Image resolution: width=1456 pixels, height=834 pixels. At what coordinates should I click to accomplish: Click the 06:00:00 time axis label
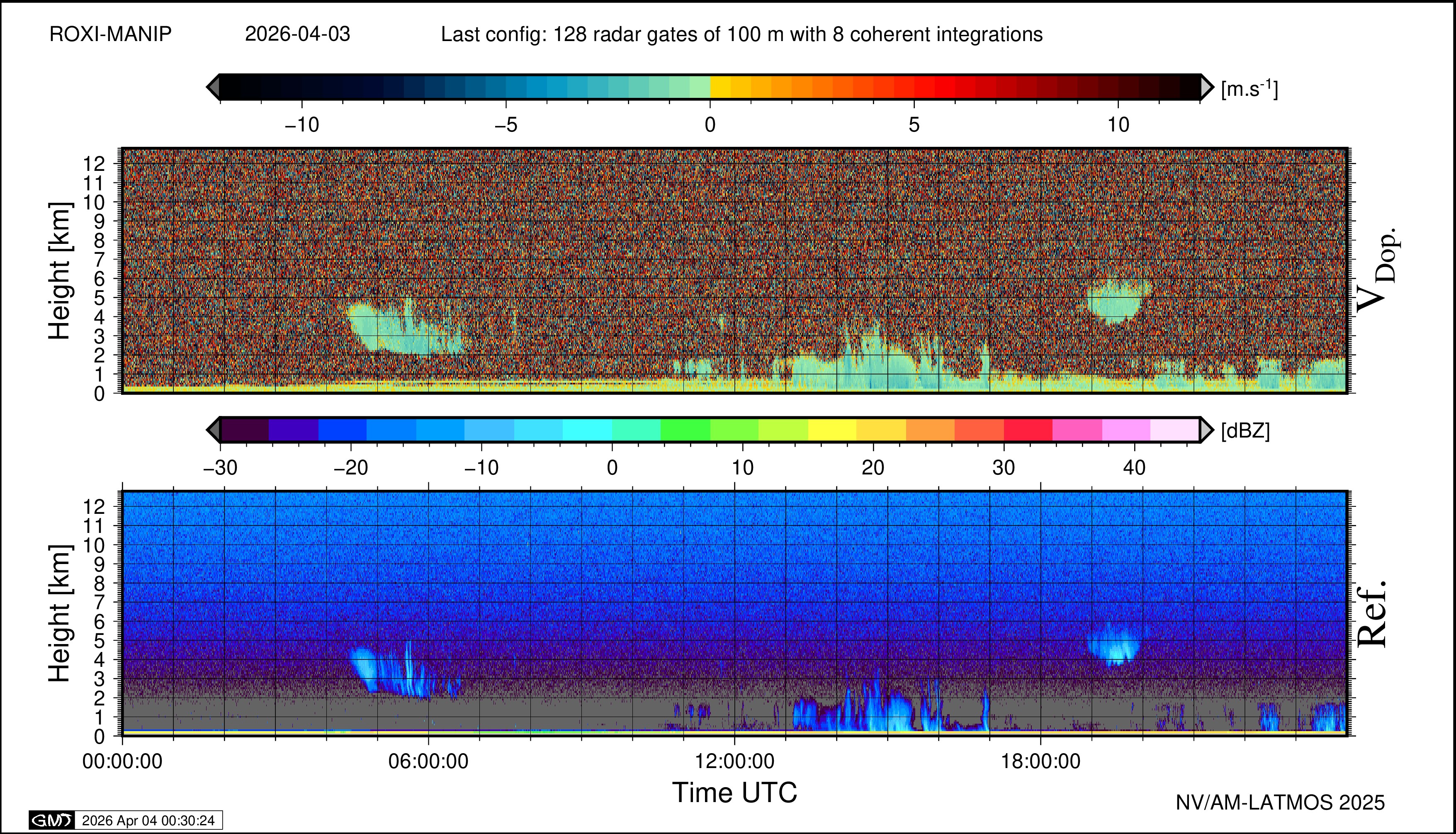point(428,761)
